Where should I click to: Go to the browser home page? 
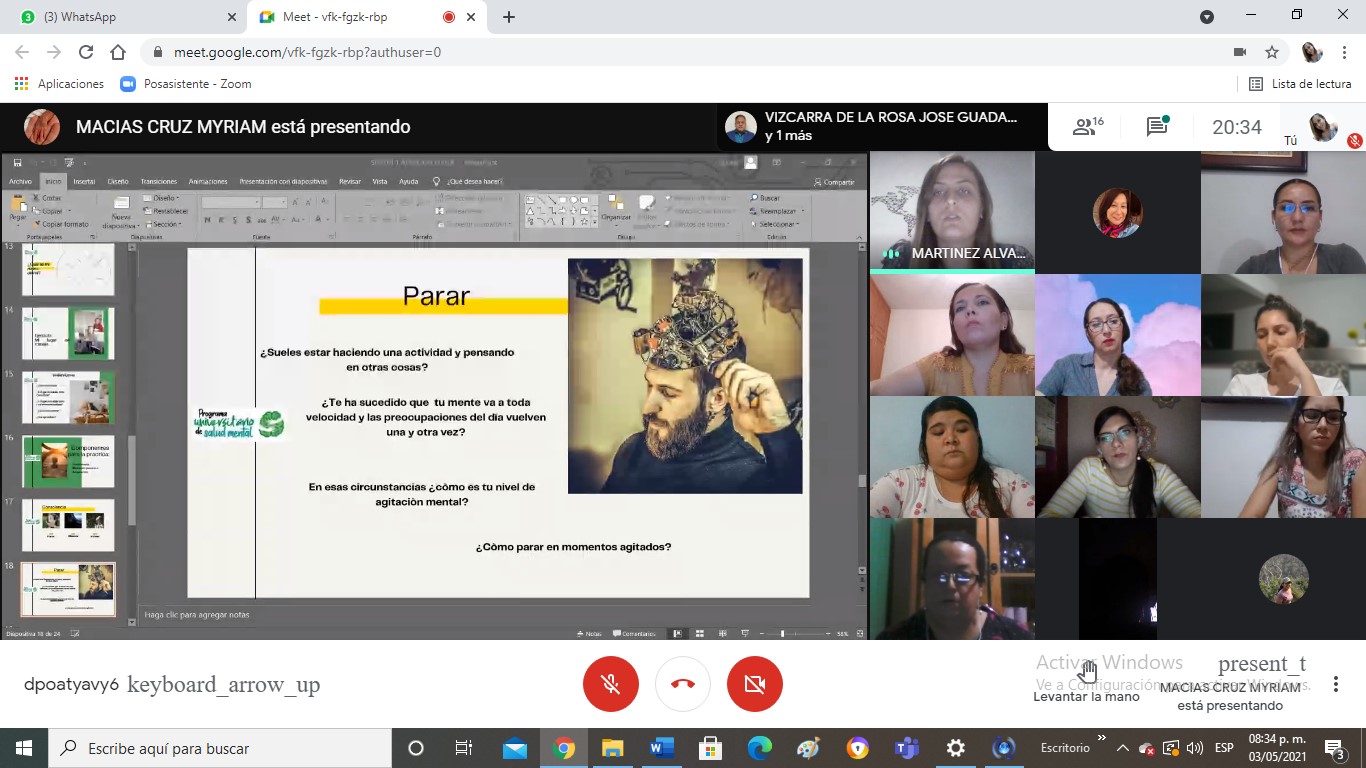tap(118, 52)
